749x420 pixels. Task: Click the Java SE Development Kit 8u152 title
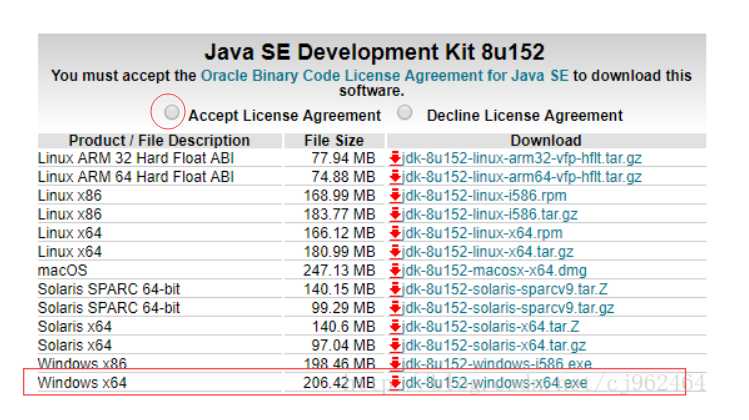click(374, 52)
